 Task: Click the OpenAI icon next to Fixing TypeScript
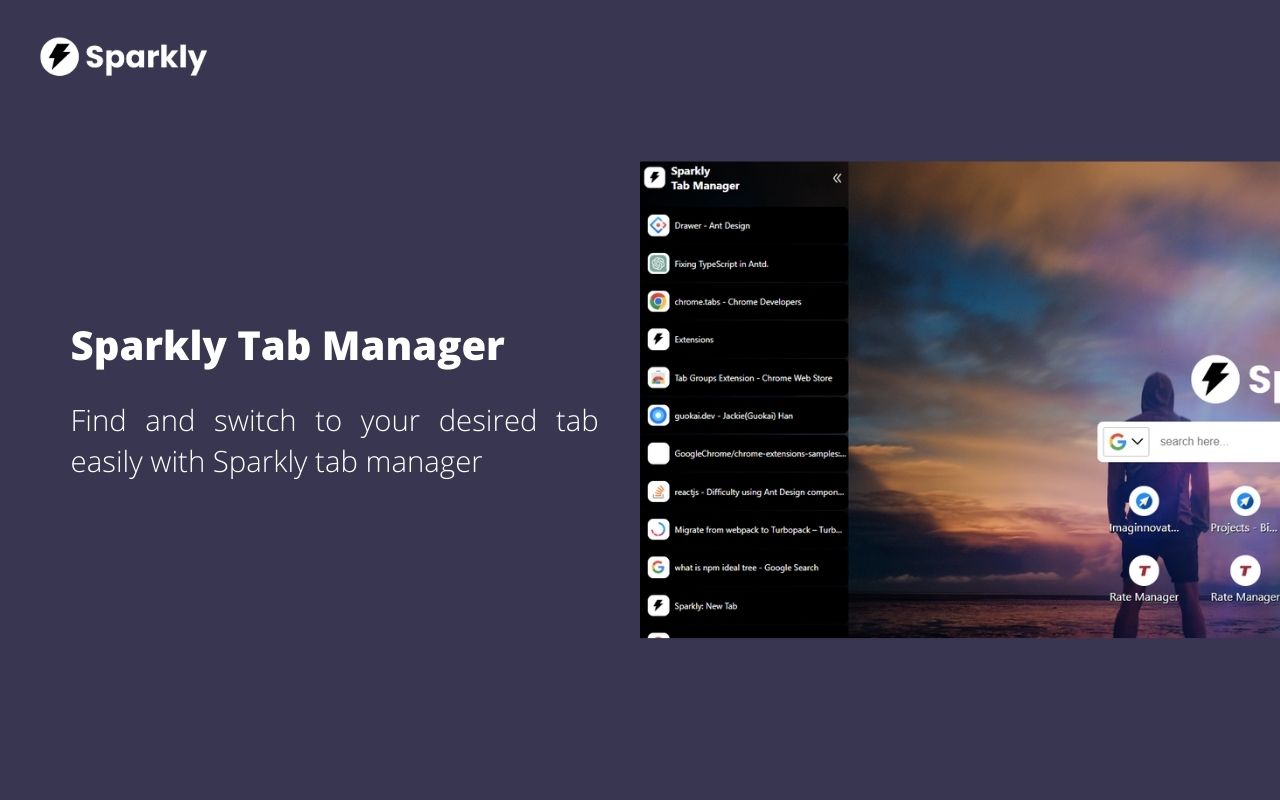point(658,263)
